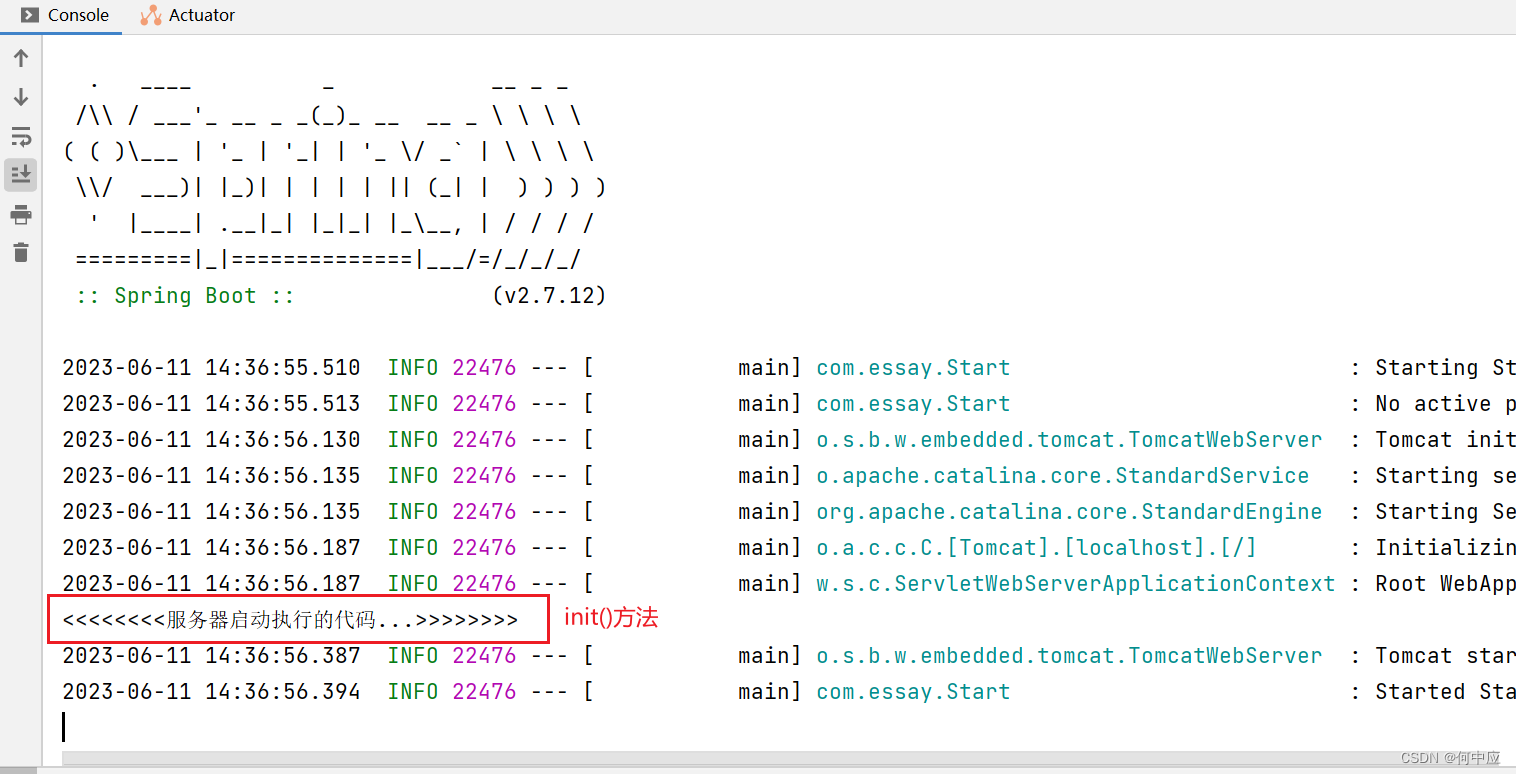Viewport: 1516px width, 774px height.
Task: Click the '服务器启动执行的代码' output line
Action: coord(290,620)
